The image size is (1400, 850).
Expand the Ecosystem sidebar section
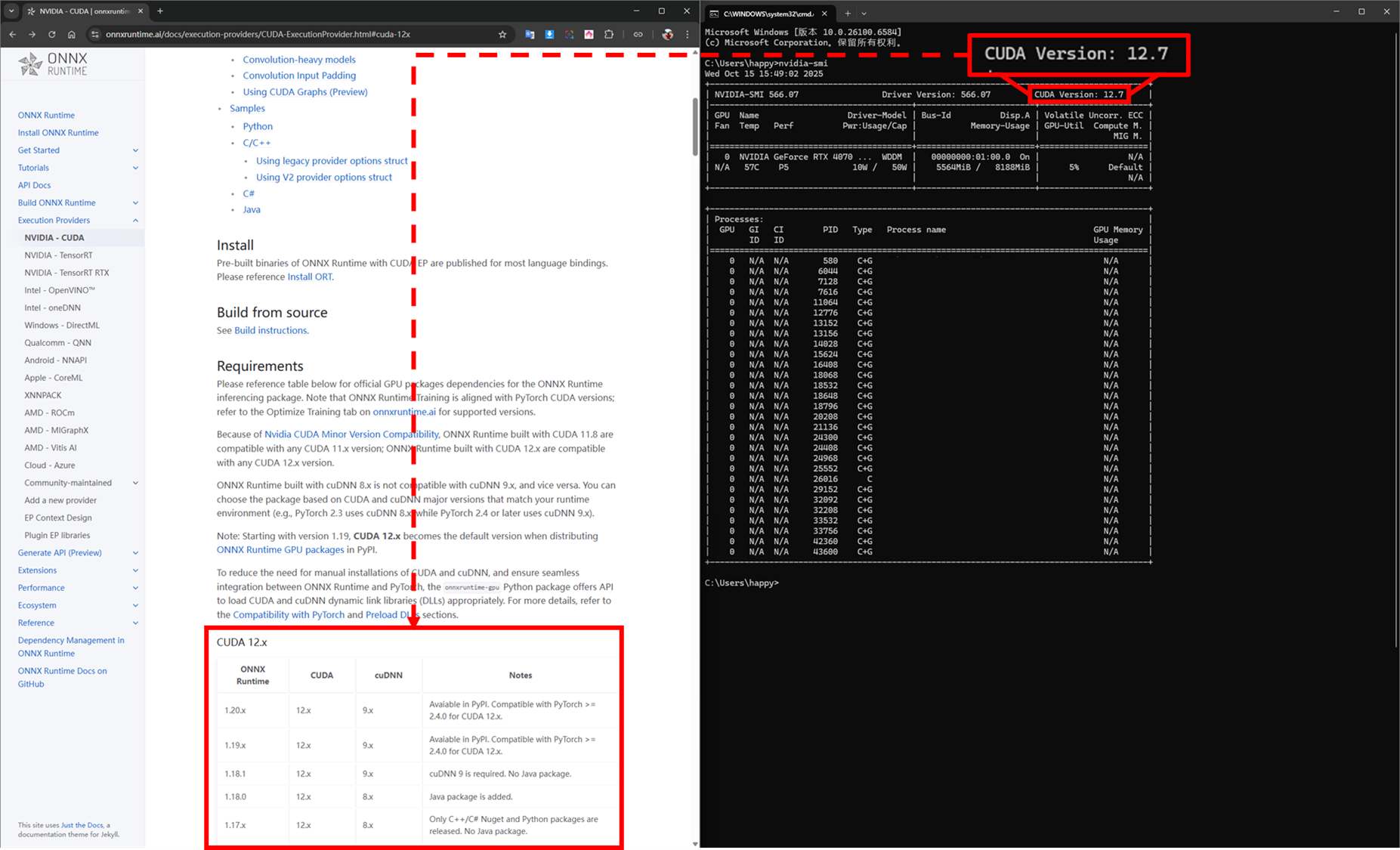(135, 605)
